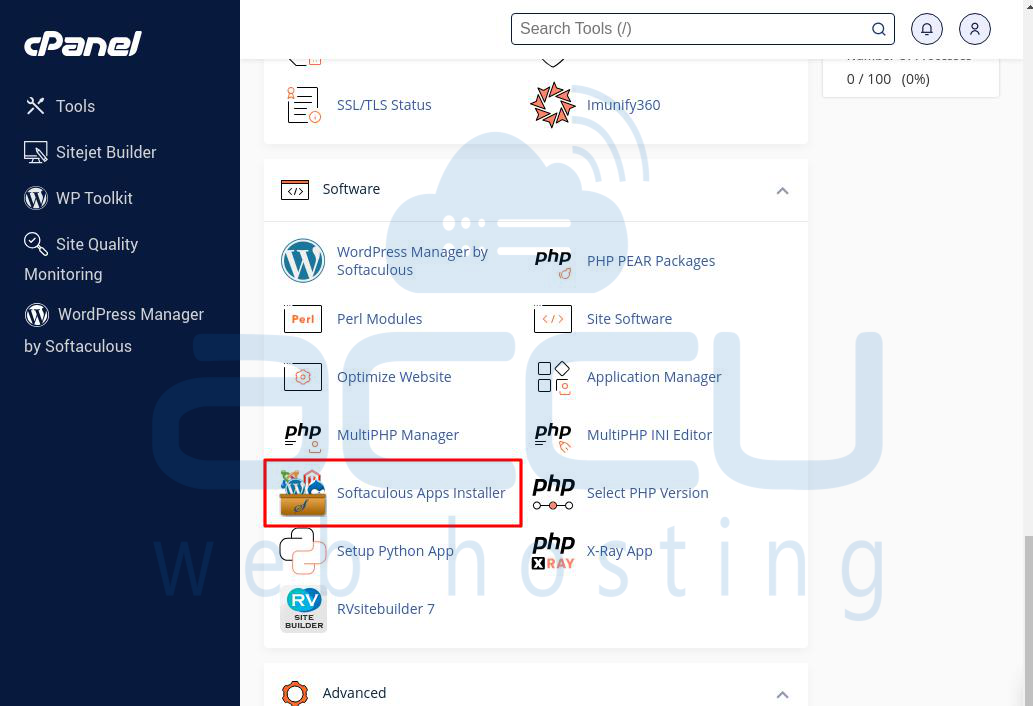Viewport: 1033px width, 706px height.
Task: Click the RVsitebuilder 7 icon
Action: click(x=303, y=609)
